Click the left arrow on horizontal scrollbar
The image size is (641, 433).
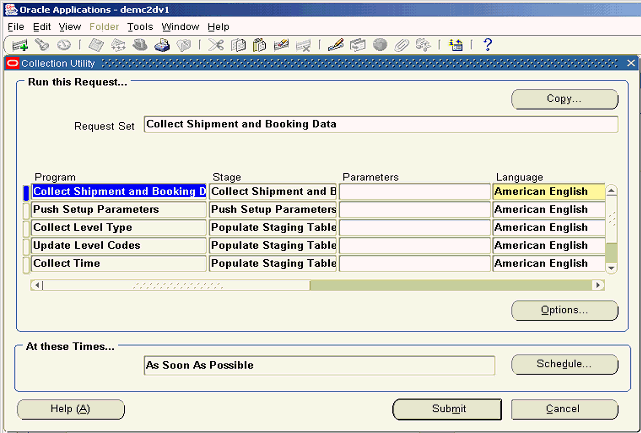pos(37,285)
